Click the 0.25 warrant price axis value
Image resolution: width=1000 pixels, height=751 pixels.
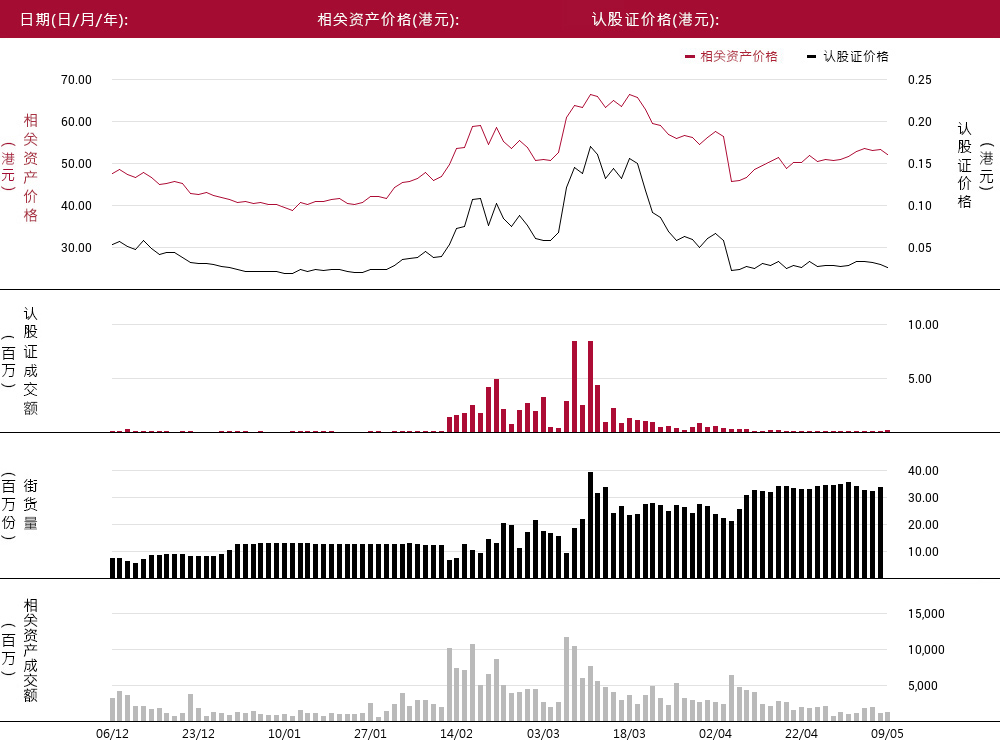point(920,80)
